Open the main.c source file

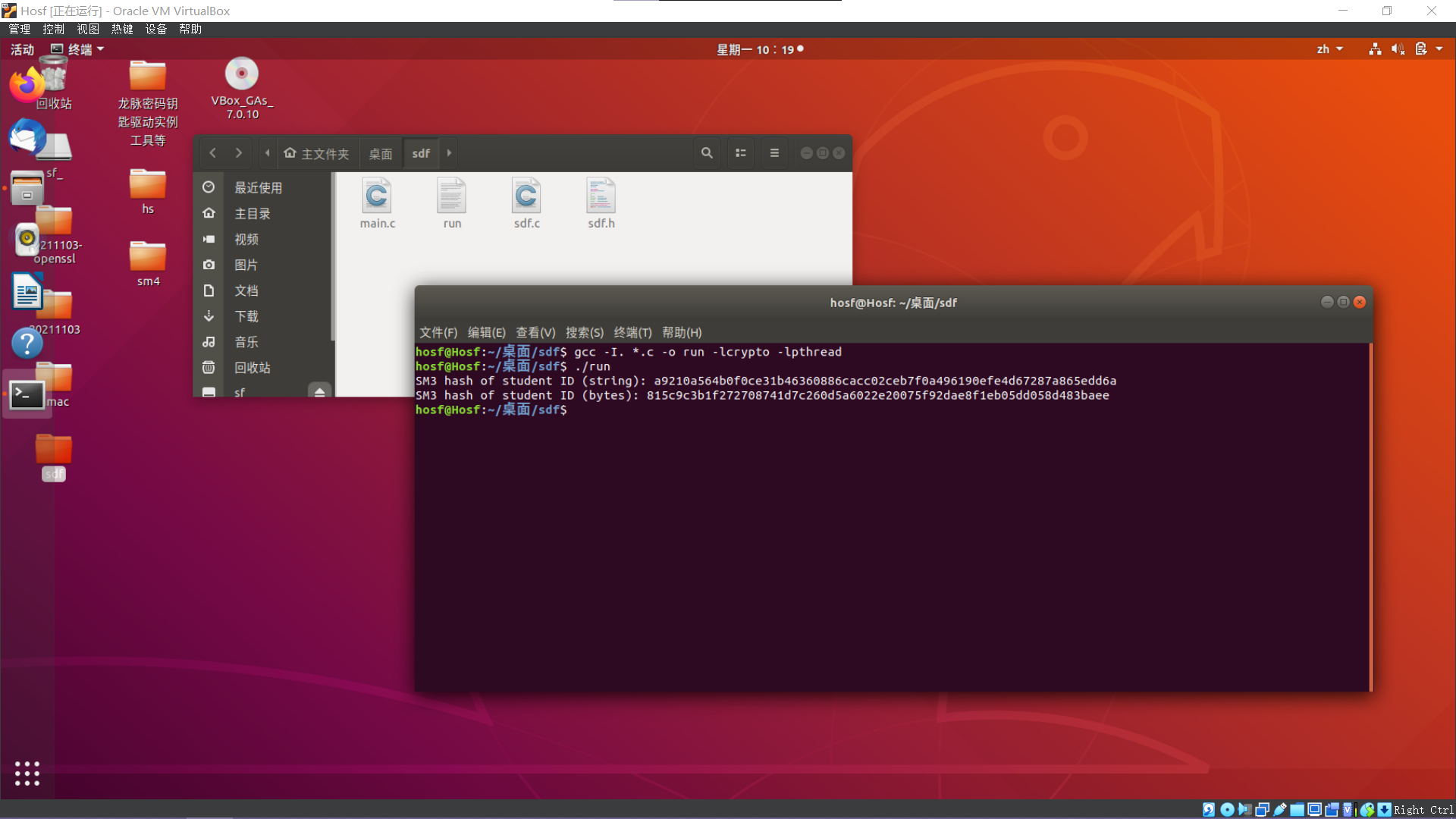[x=377, y=203]
